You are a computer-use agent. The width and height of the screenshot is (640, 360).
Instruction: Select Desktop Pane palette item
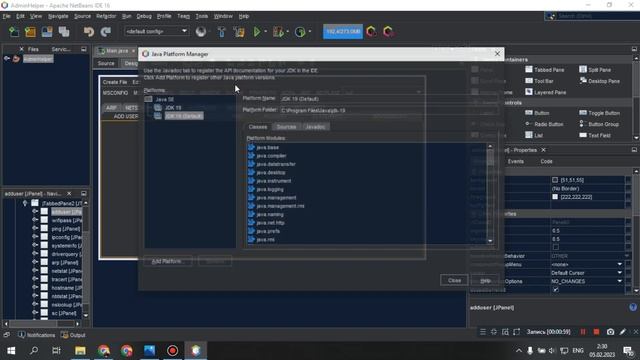pyautogui.click(x=599, y=81)
